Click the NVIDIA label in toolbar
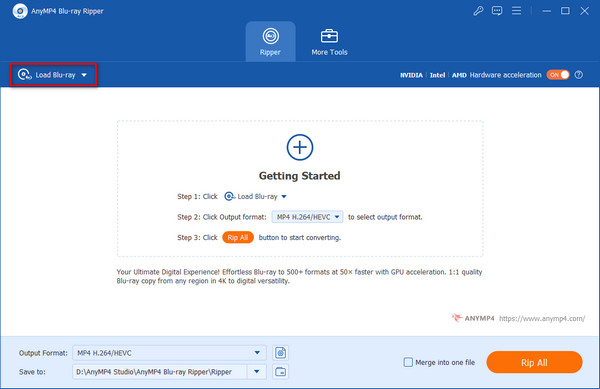This screenshot has width=600, height=389. (411, 75)
